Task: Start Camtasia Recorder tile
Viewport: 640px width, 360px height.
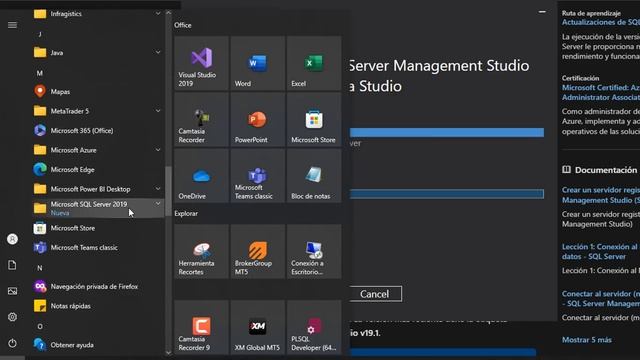Action: pos(201,120)
